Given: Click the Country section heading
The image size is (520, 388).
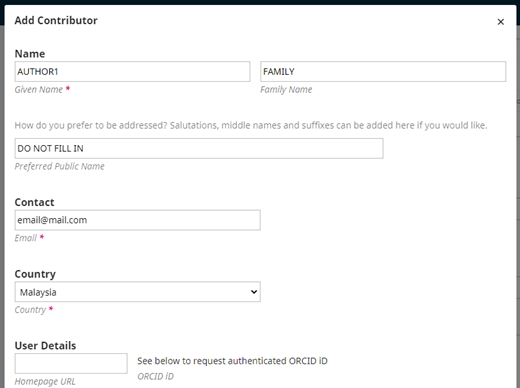Looking at the screenshot, I should [x=35, y=274].
